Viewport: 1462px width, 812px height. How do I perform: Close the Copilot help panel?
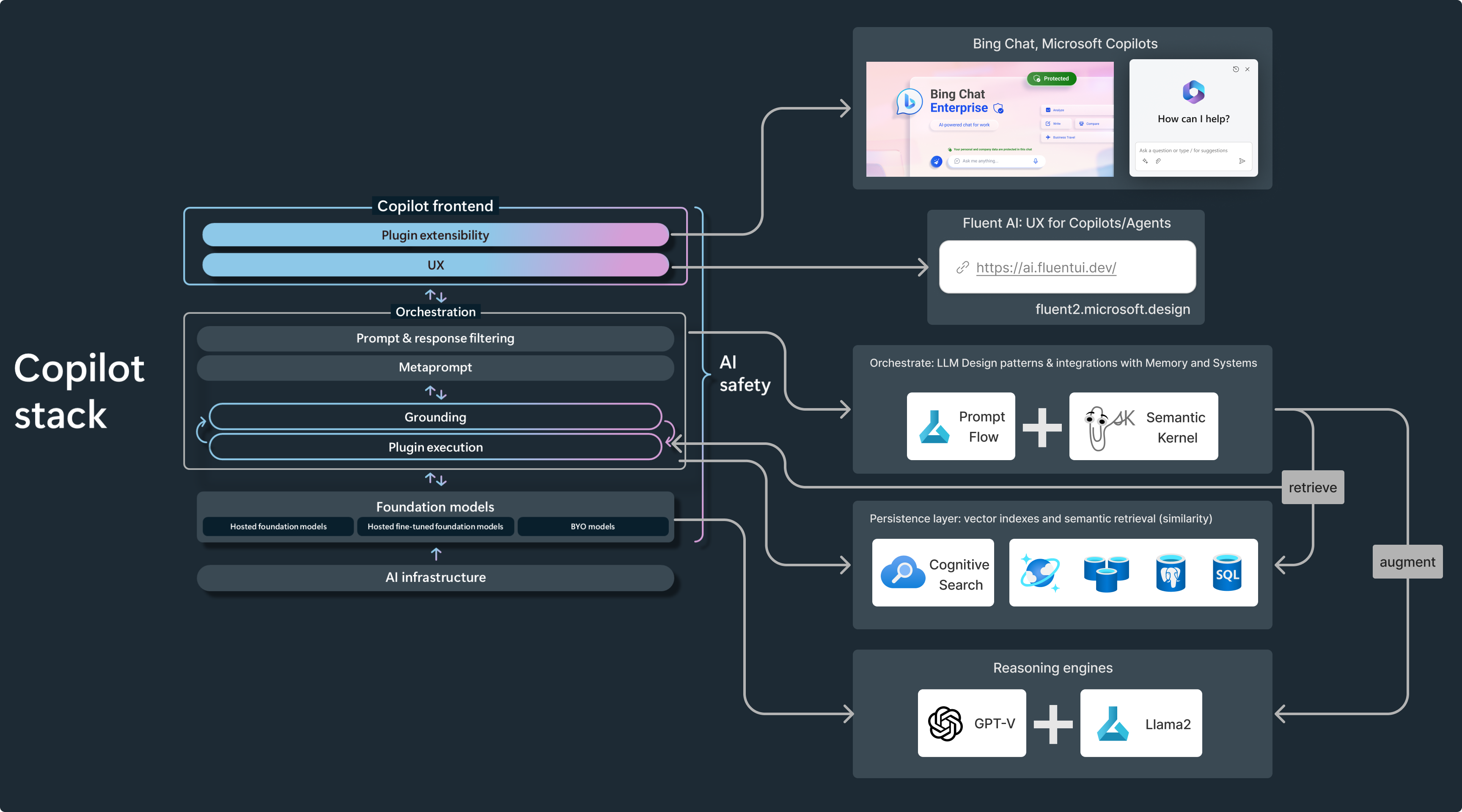point(1247,69)
